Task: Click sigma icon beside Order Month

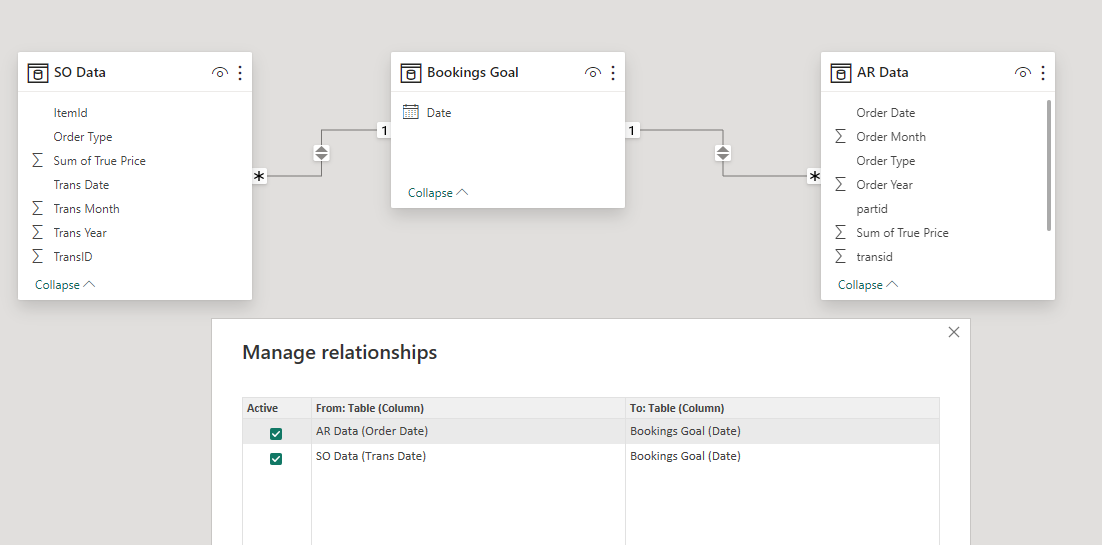Action: [x=841, y=136]
